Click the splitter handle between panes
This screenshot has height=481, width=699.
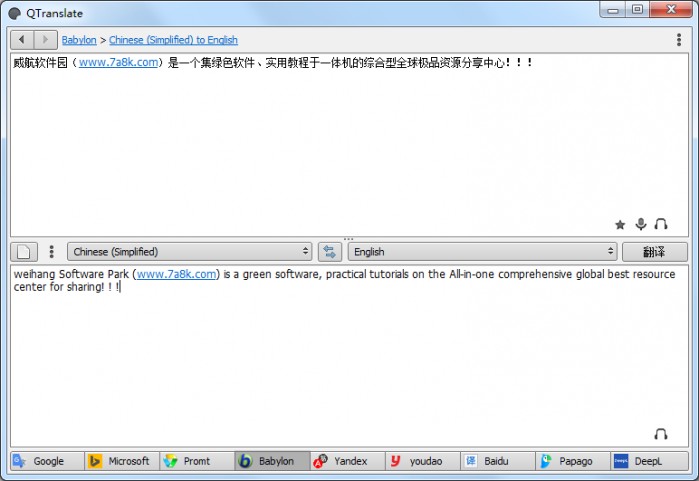pyautogui.click(x=349, y=239)
